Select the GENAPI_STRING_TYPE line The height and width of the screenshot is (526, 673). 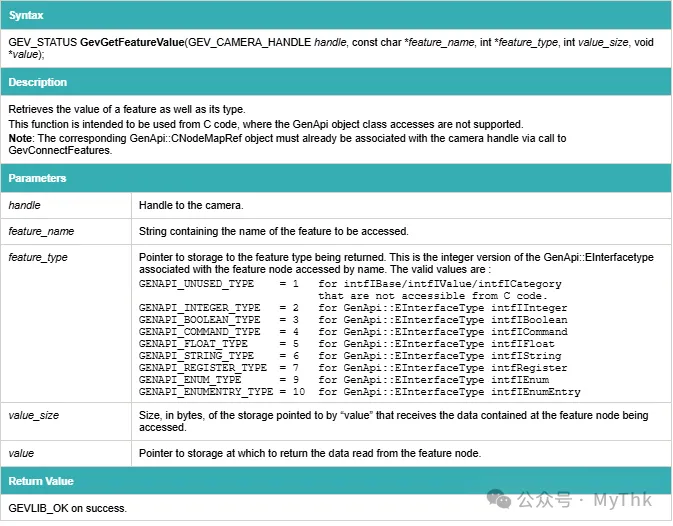[x=350, y=356]
